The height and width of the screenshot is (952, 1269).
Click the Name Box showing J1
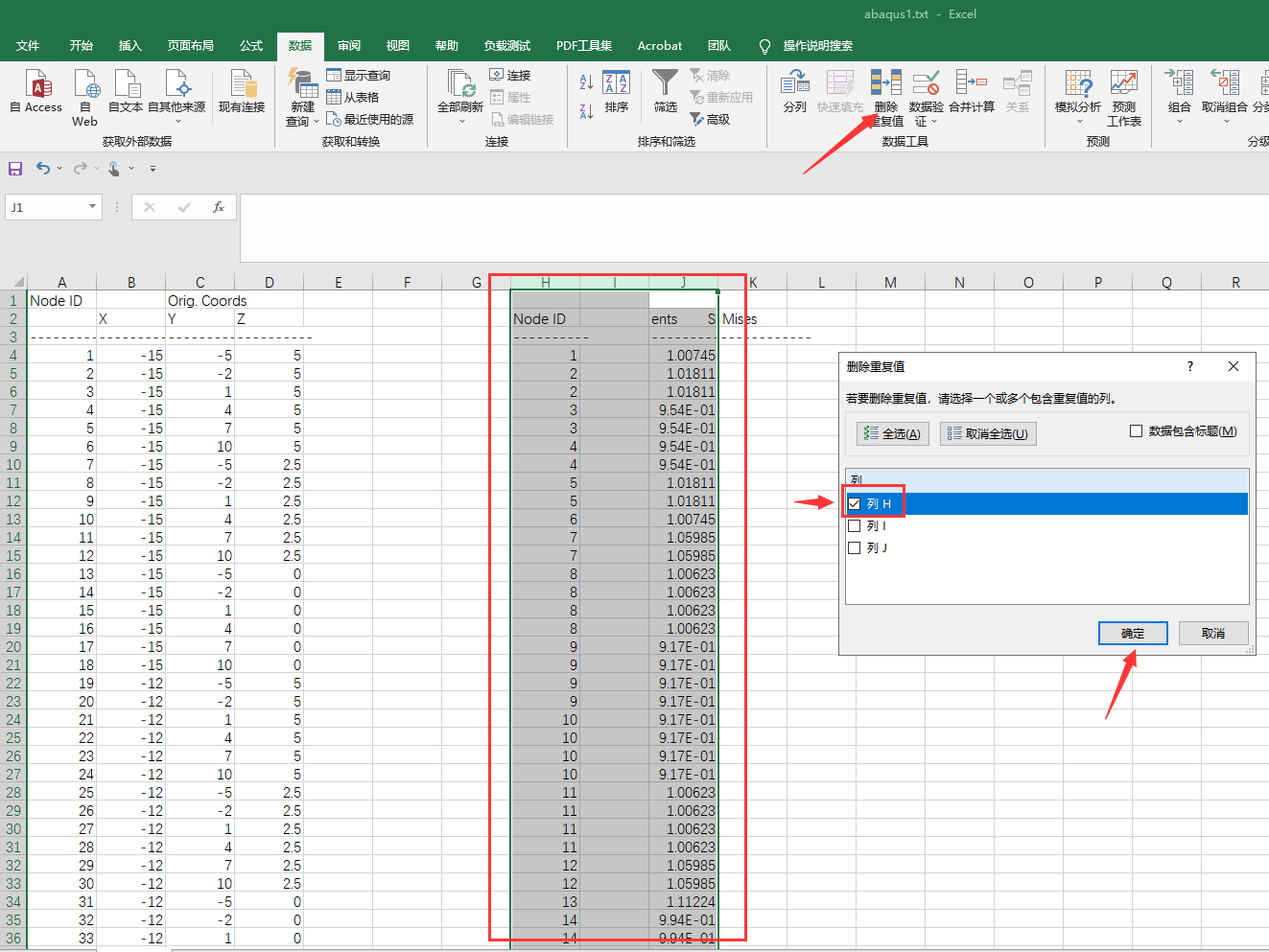[x=46, y=207]
